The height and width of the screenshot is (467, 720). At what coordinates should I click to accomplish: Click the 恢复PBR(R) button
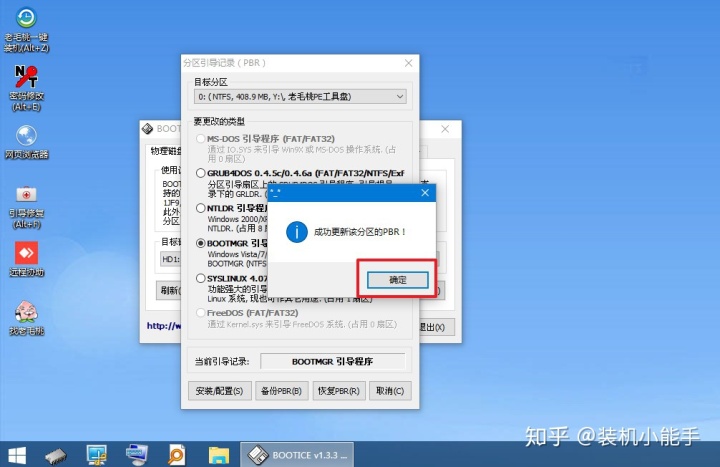[338, 391]
